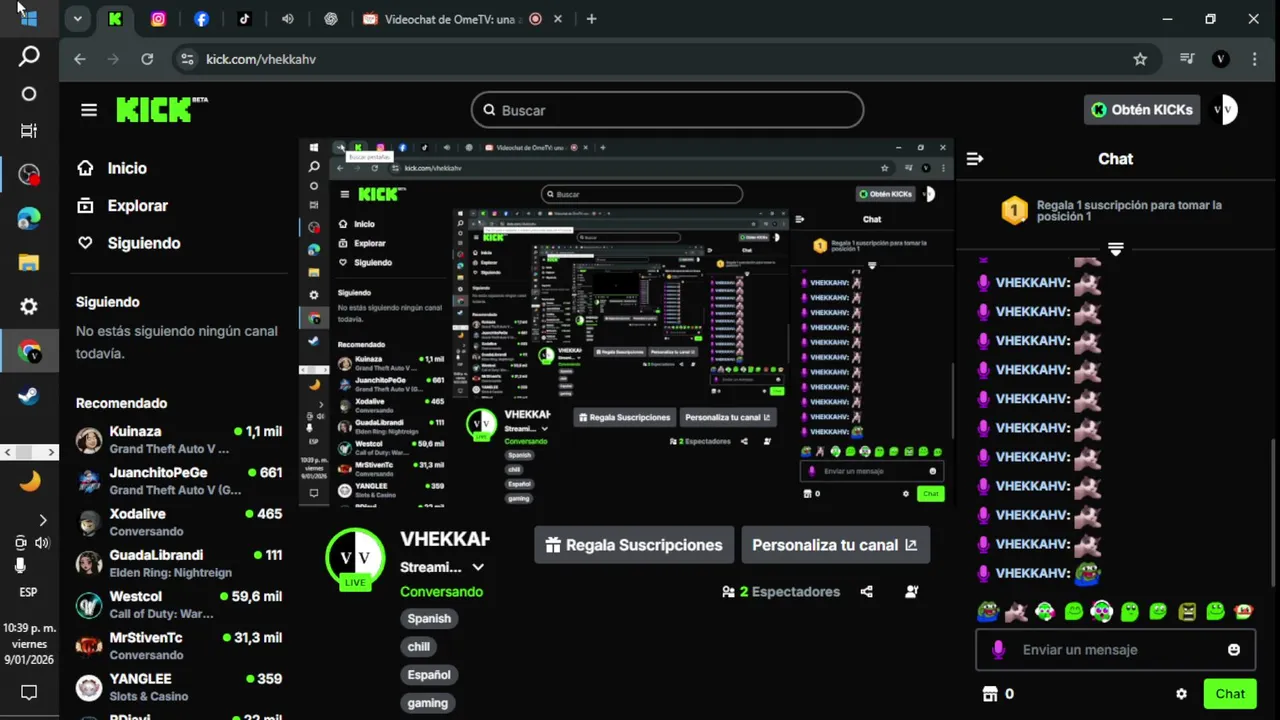This screenshot has width=1280, height=720.
Task: Click the purple microphone in the message box
Action: coord(997,650)
